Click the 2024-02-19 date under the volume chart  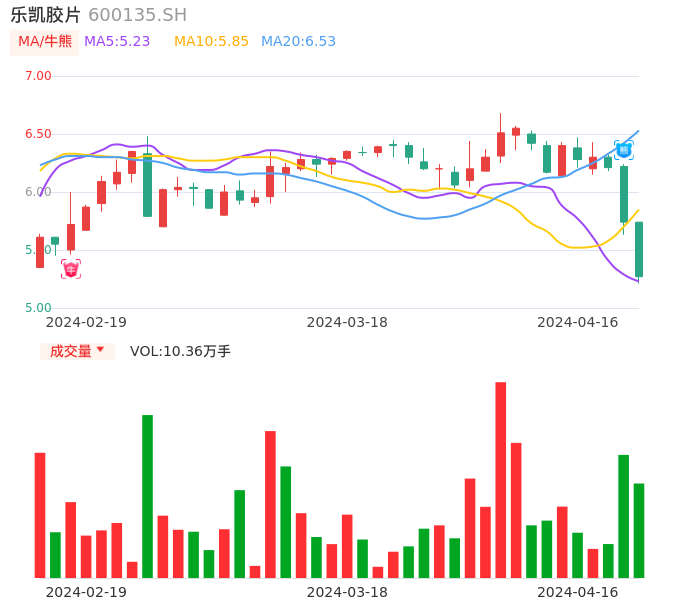click(x=86, y=592)
